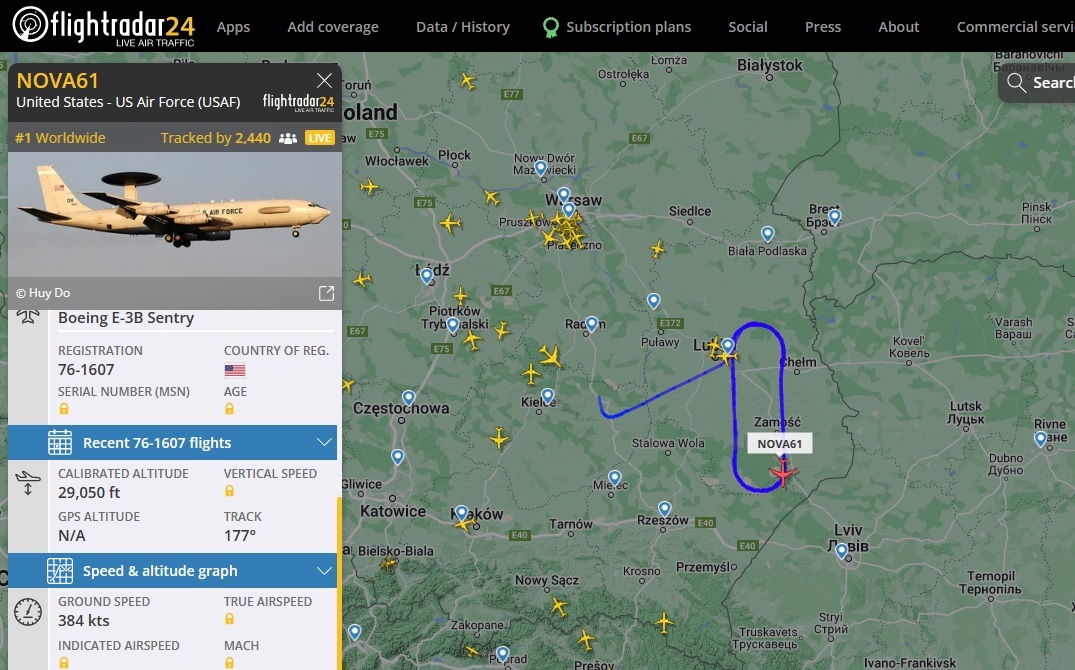Open the Apps menu item
The image size is (1075, 670).
(233, 27)
